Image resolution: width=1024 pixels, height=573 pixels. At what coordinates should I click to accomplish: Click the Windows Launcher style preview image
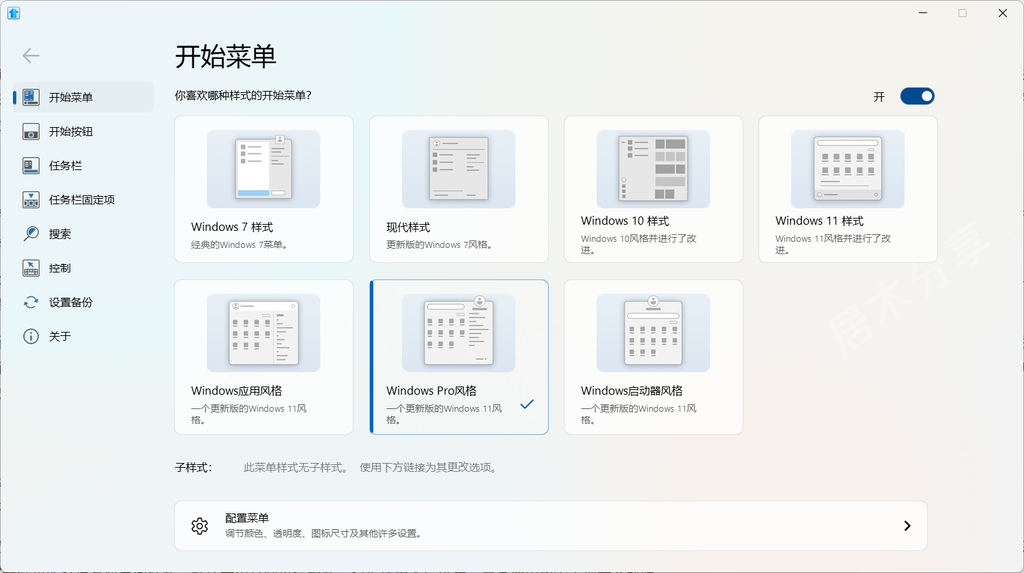[x=653, y=333]
